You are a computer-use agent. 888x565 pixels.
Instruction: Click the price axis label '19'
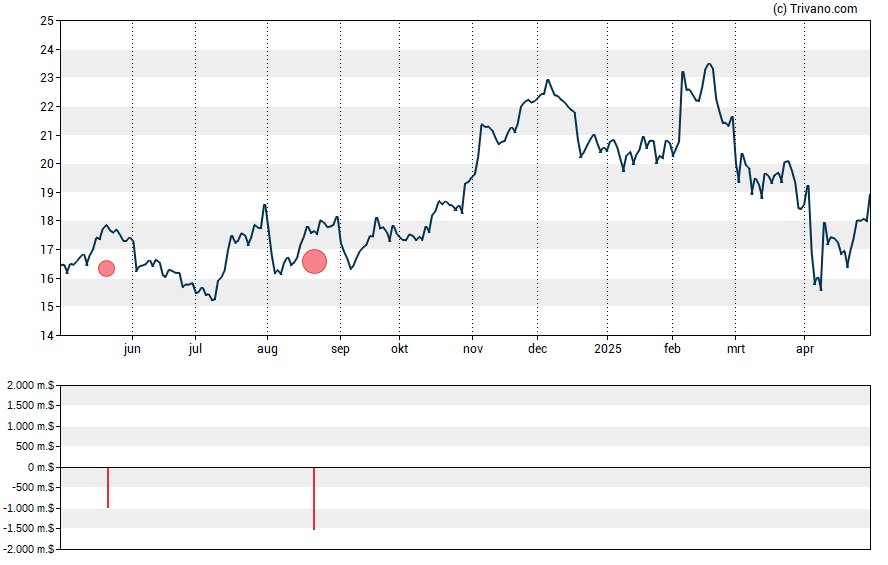(x=47, y=192)
